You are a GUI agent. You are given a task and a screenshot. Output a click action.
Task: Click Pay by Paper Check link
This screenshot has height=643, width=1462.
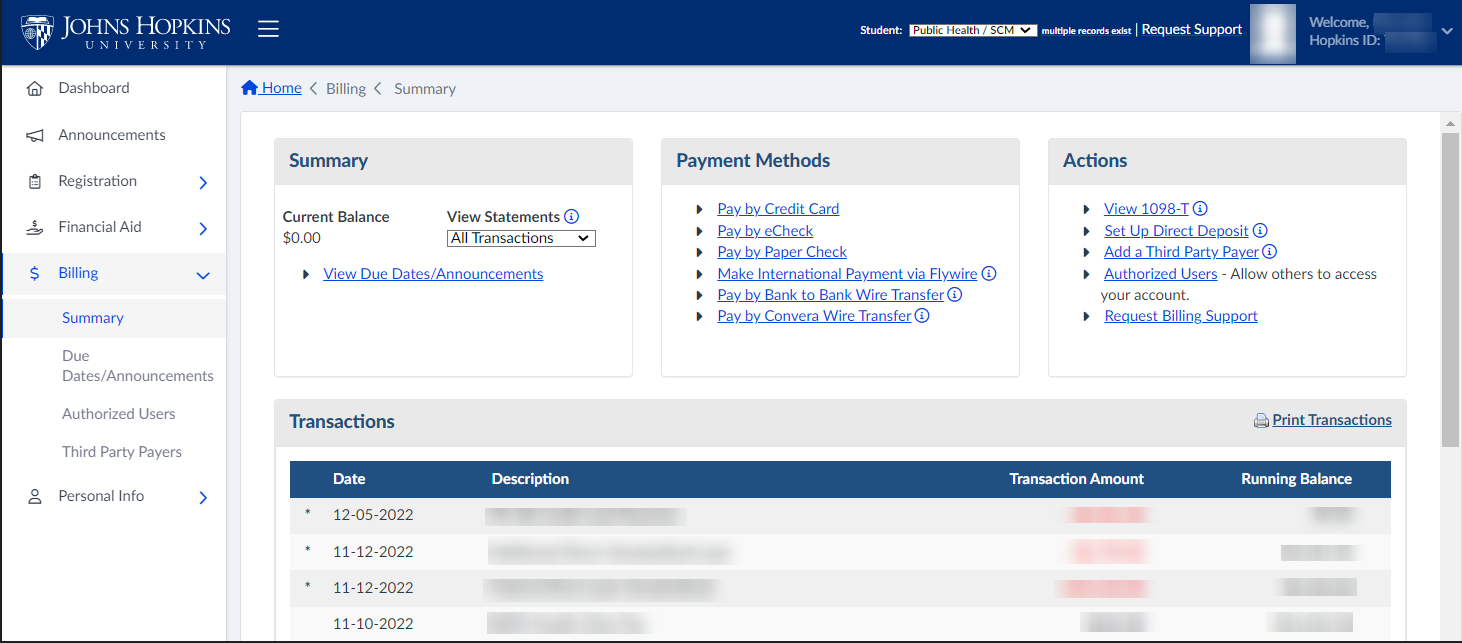pyautogui.click(x=782, y=251)
